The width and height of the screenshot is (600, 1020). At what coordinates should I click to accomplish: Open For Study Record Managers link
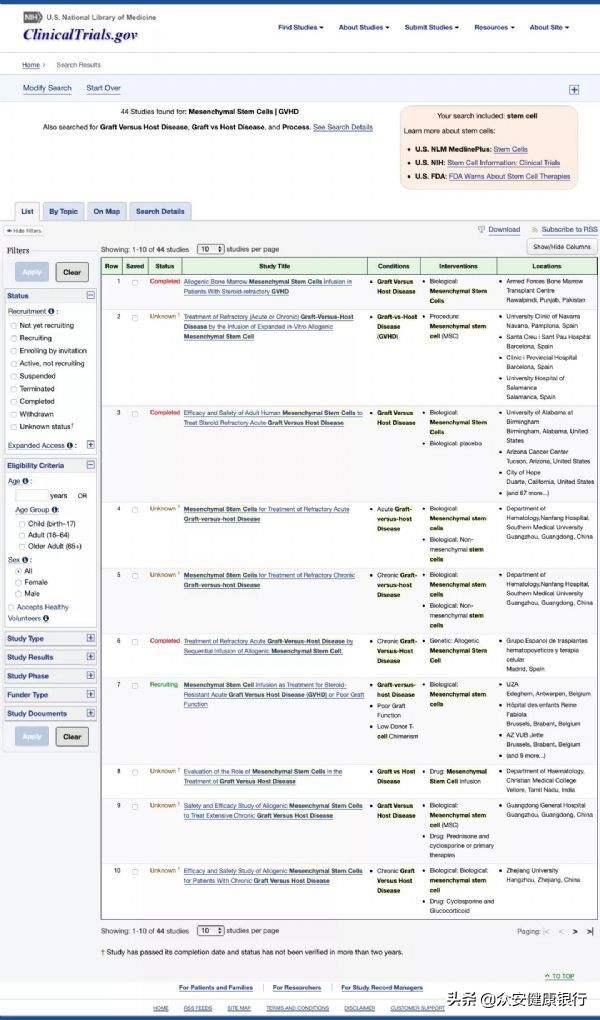tap(382, 987)
